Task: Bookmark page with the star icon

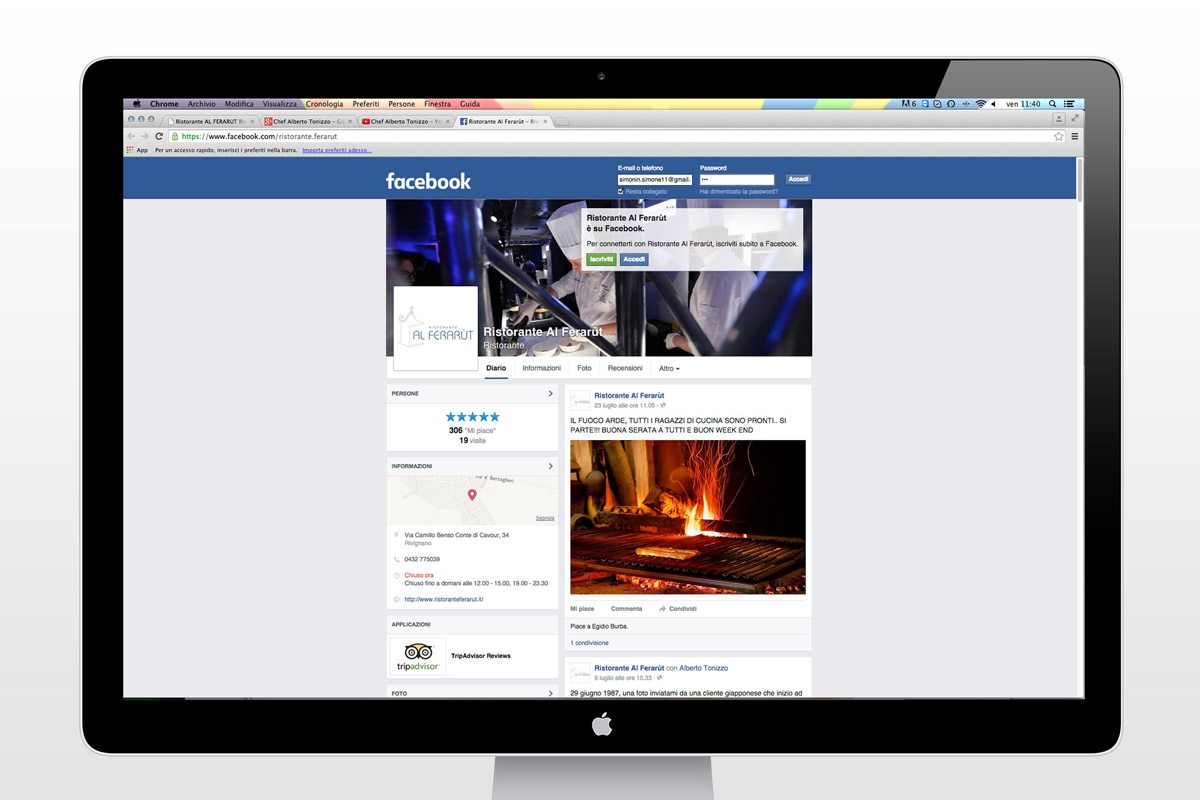Action: tap(1059, 136)
